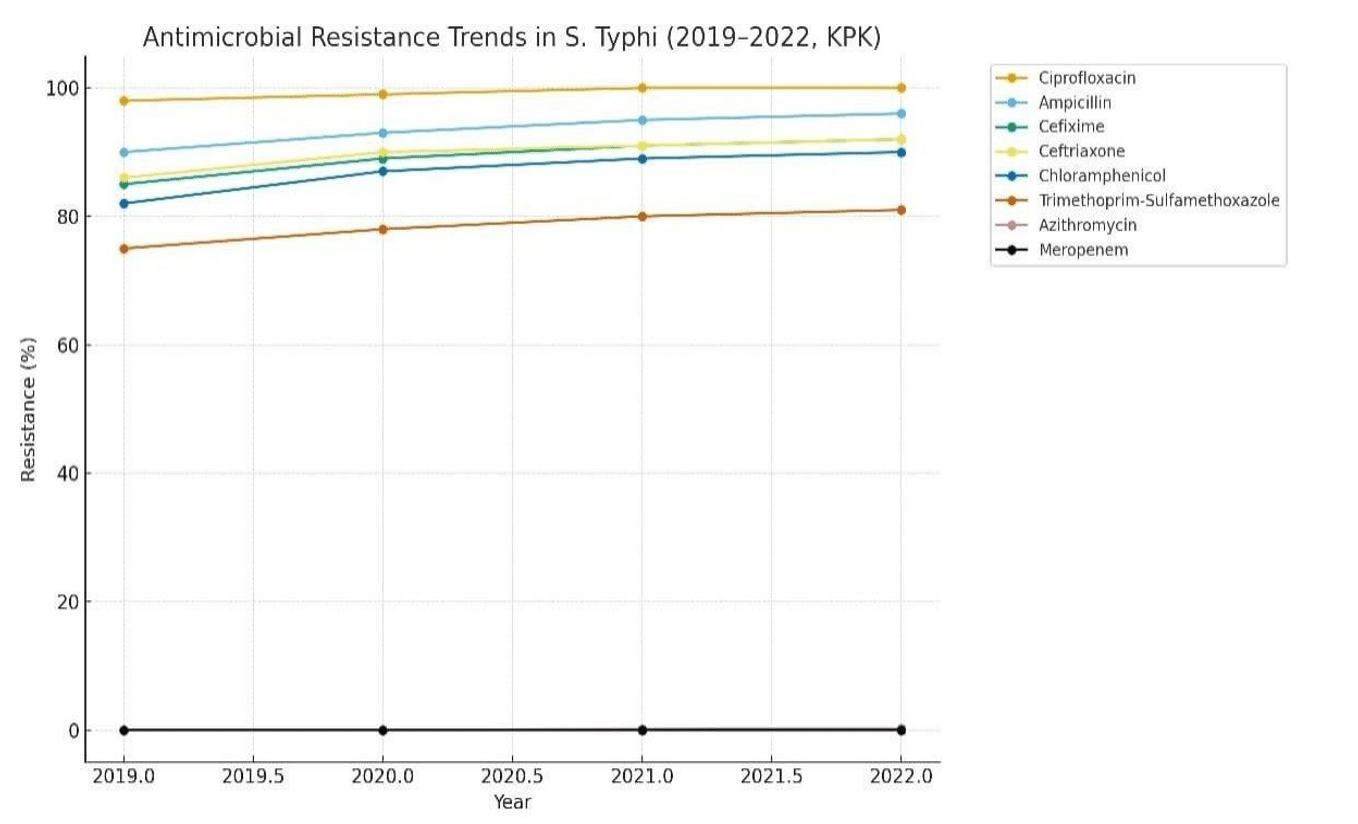Click the Cefixime legend label

point(1071,127)
